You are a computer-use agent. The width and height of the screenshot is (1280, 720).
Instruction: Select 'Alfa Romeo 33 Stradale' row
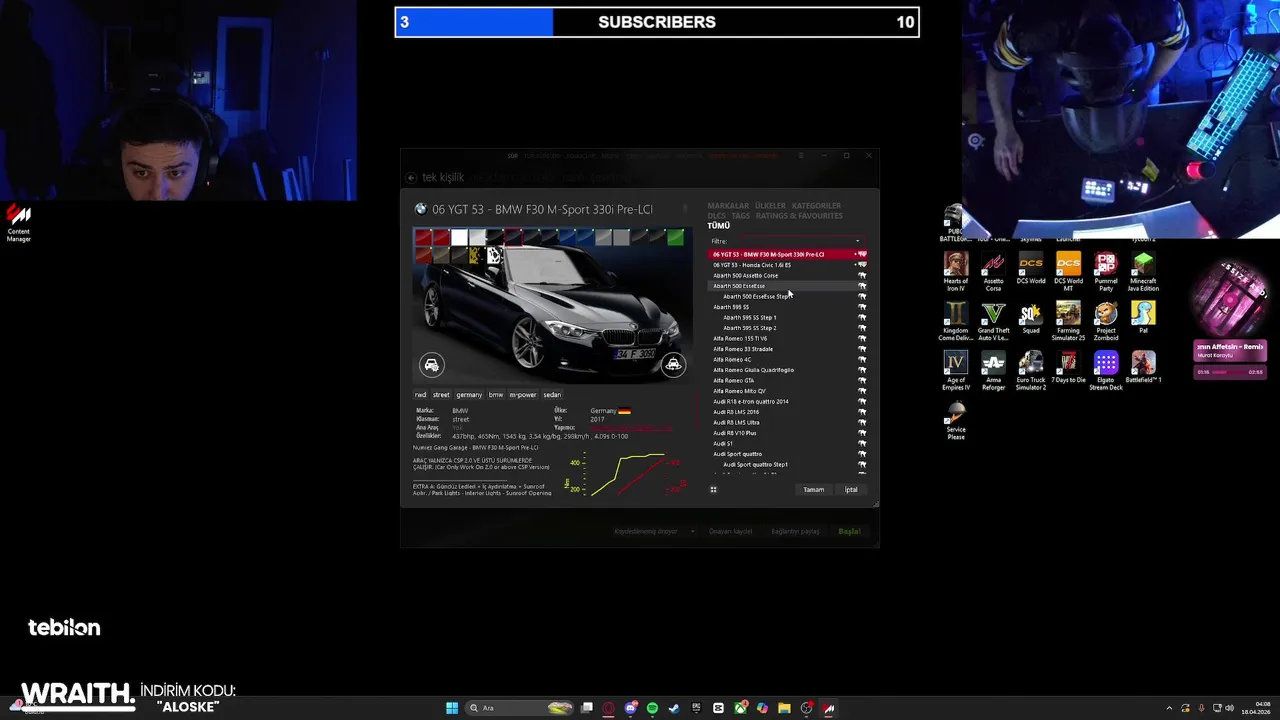click(788, 349)
